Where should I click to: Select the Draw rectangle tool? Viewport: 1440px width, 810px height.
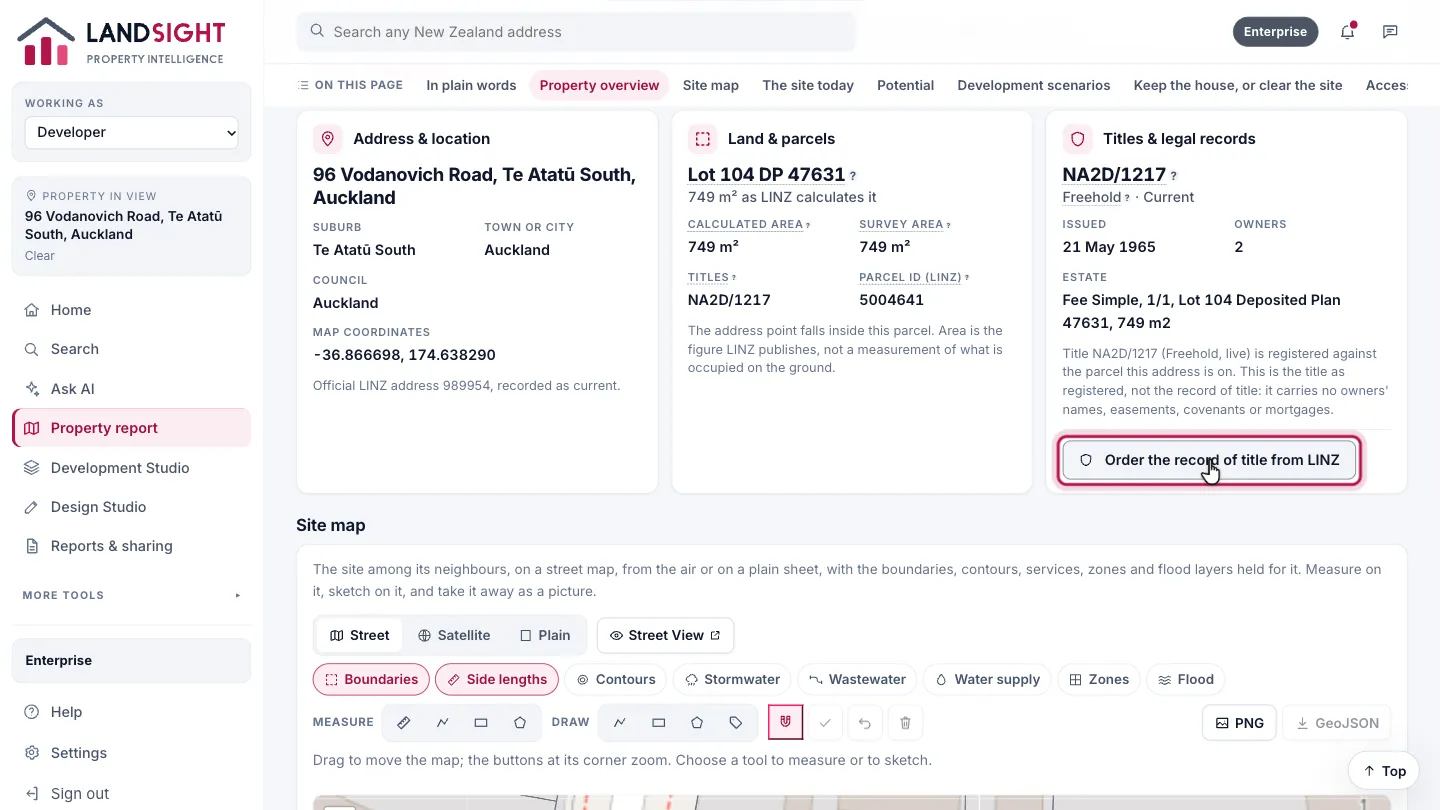pos(658,723)
